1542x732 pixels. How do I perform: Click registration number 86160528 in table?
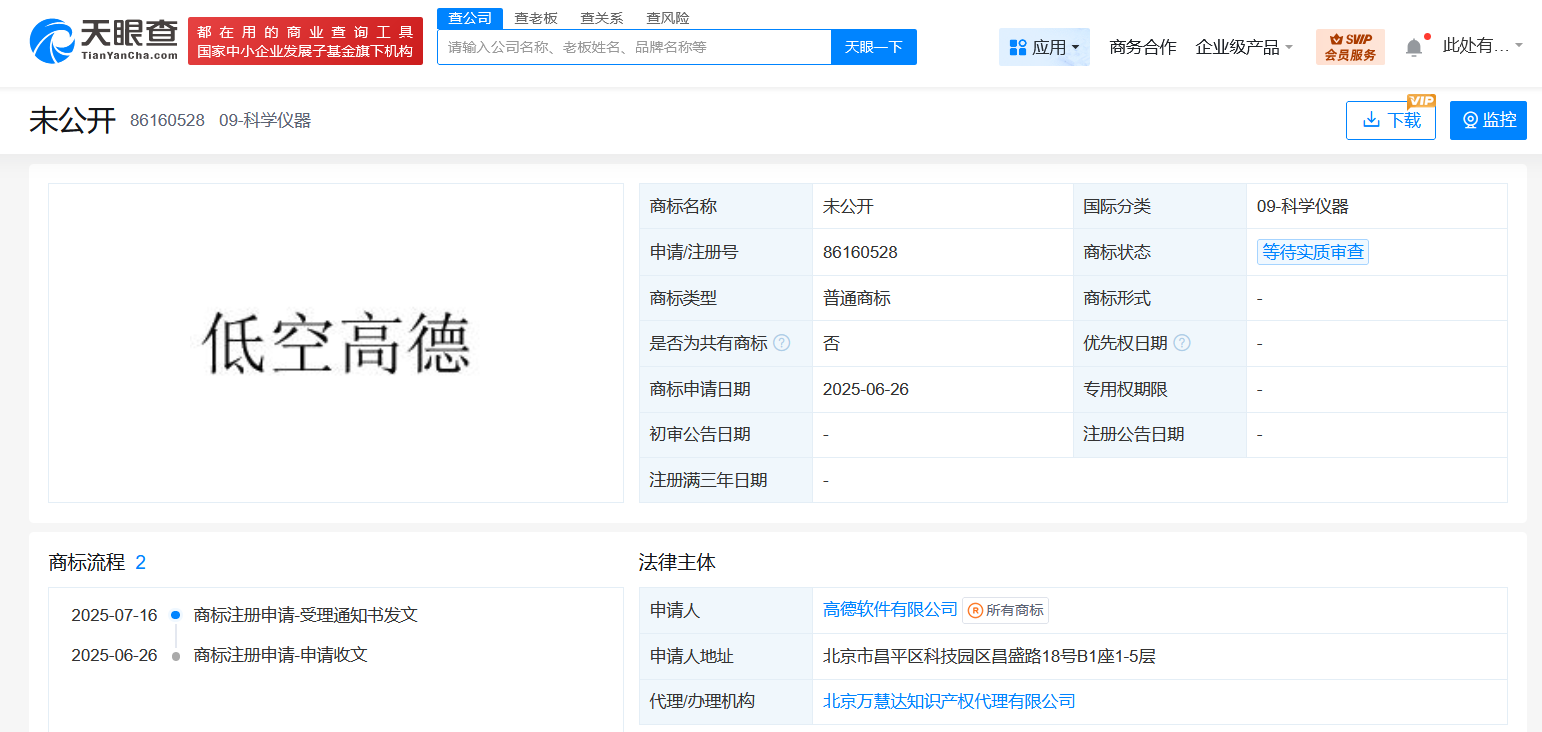pyautogui.click(x=860, y=252)
